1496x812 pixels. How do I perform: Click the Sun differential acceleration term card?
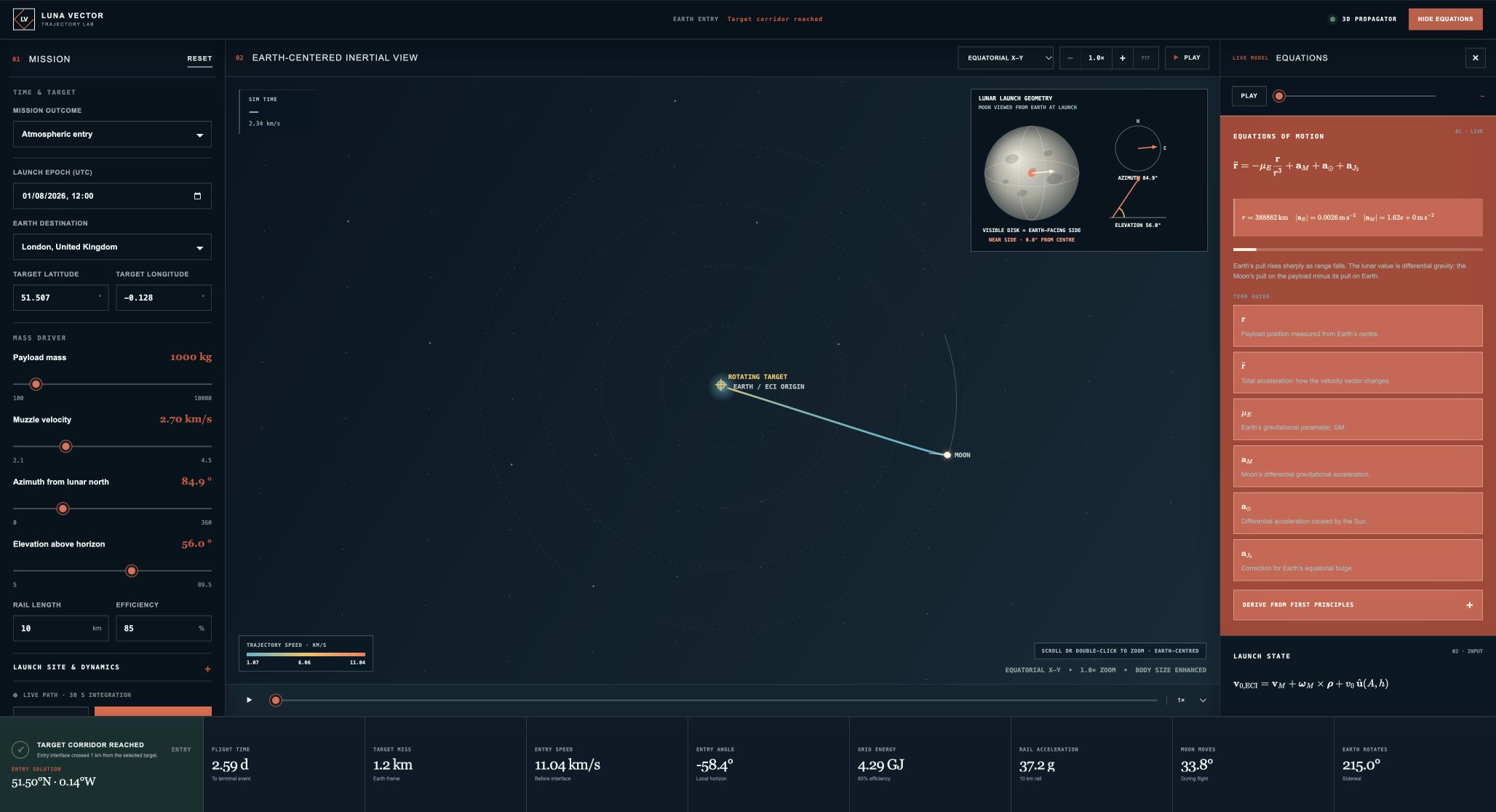[x=1358, y=513]
